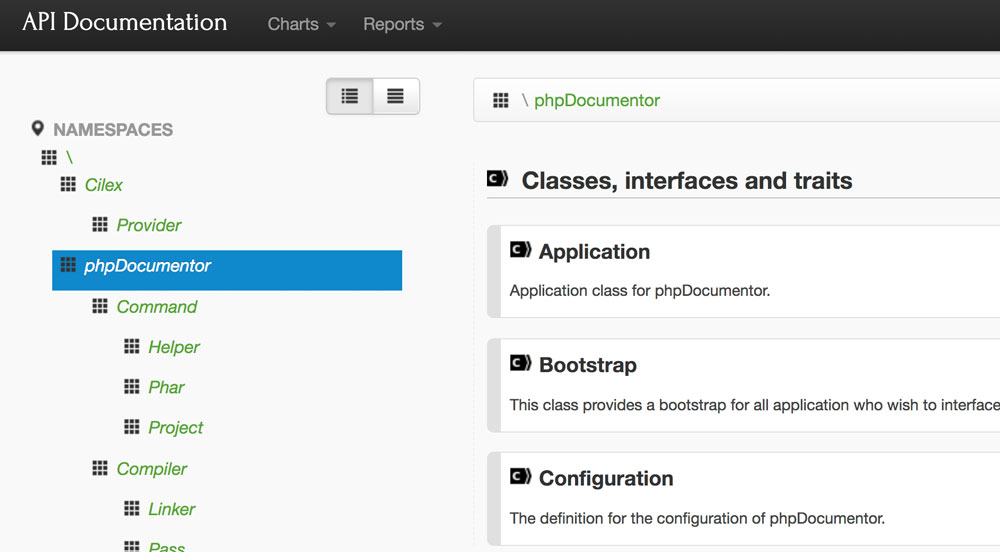Click the grid icon beside Command namespace
The image size is (1000, 552).
[100, 307]
